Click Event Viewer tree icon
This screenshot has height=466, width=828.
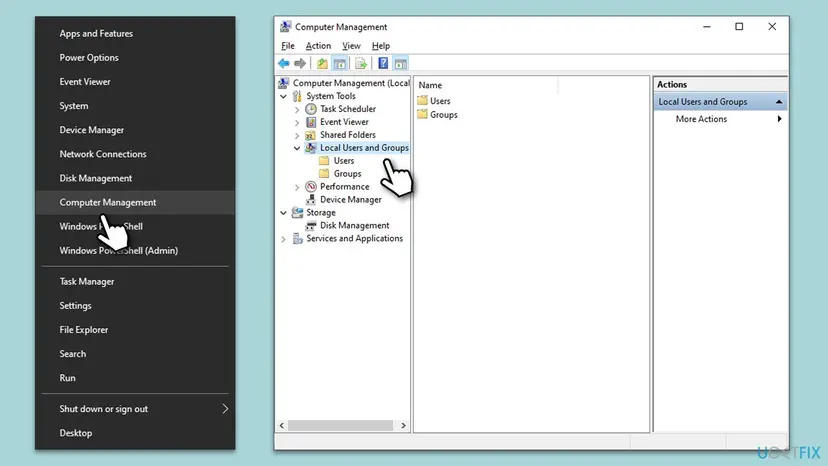click(311, 122)
